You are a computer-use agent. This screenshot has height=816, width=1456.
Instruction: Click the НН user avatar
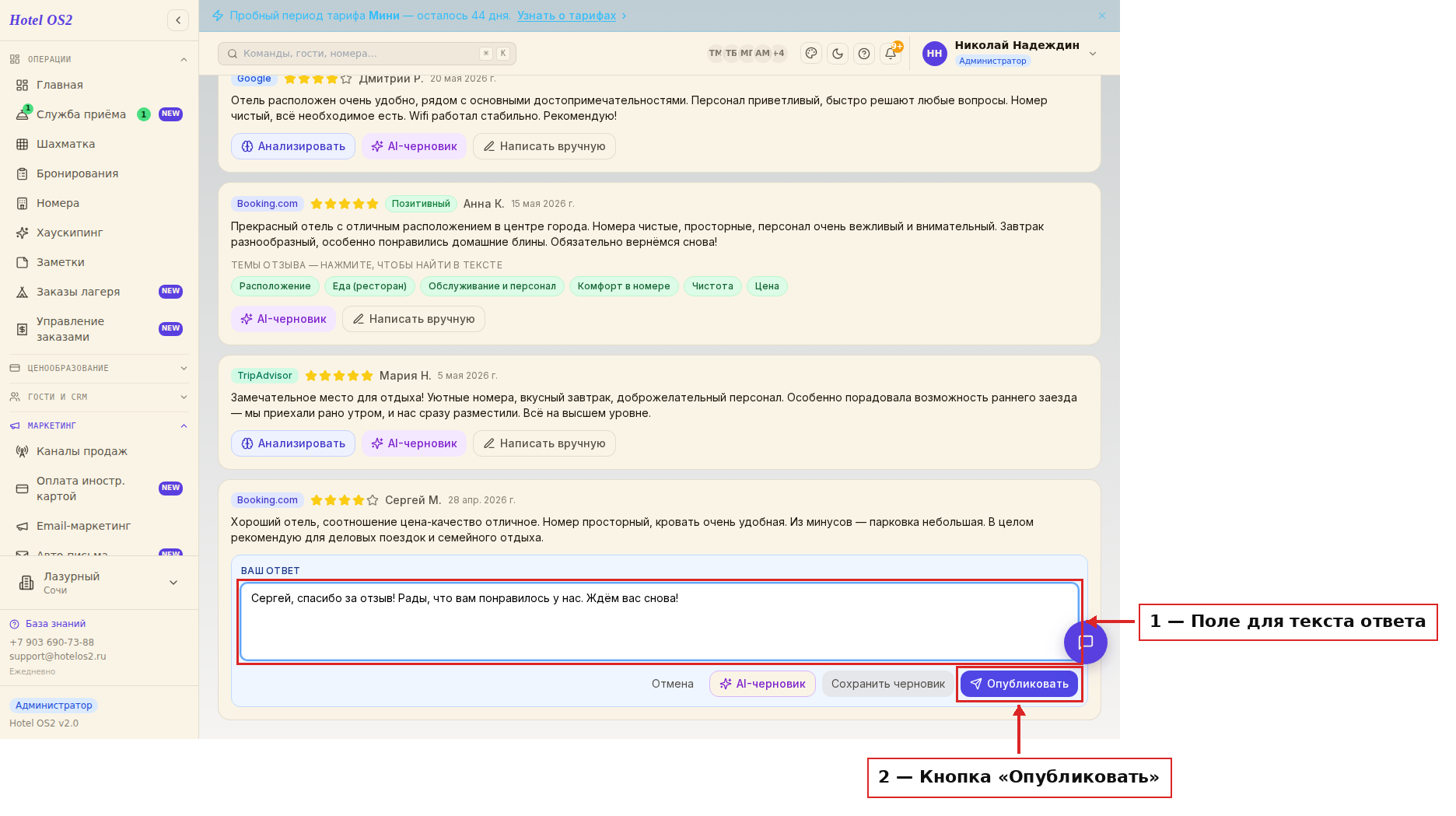tap(935, 54)
